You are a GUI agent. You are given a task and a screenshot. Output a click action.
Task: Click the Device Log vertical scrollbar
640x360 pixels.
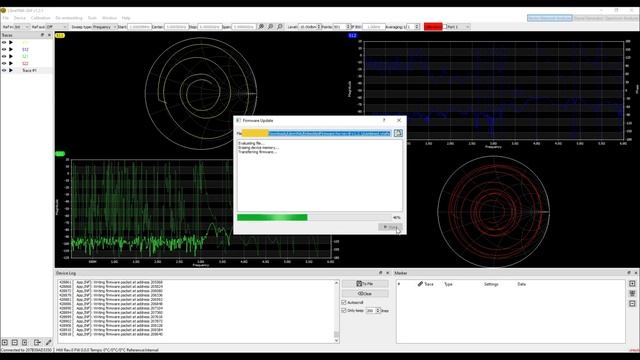337,311
